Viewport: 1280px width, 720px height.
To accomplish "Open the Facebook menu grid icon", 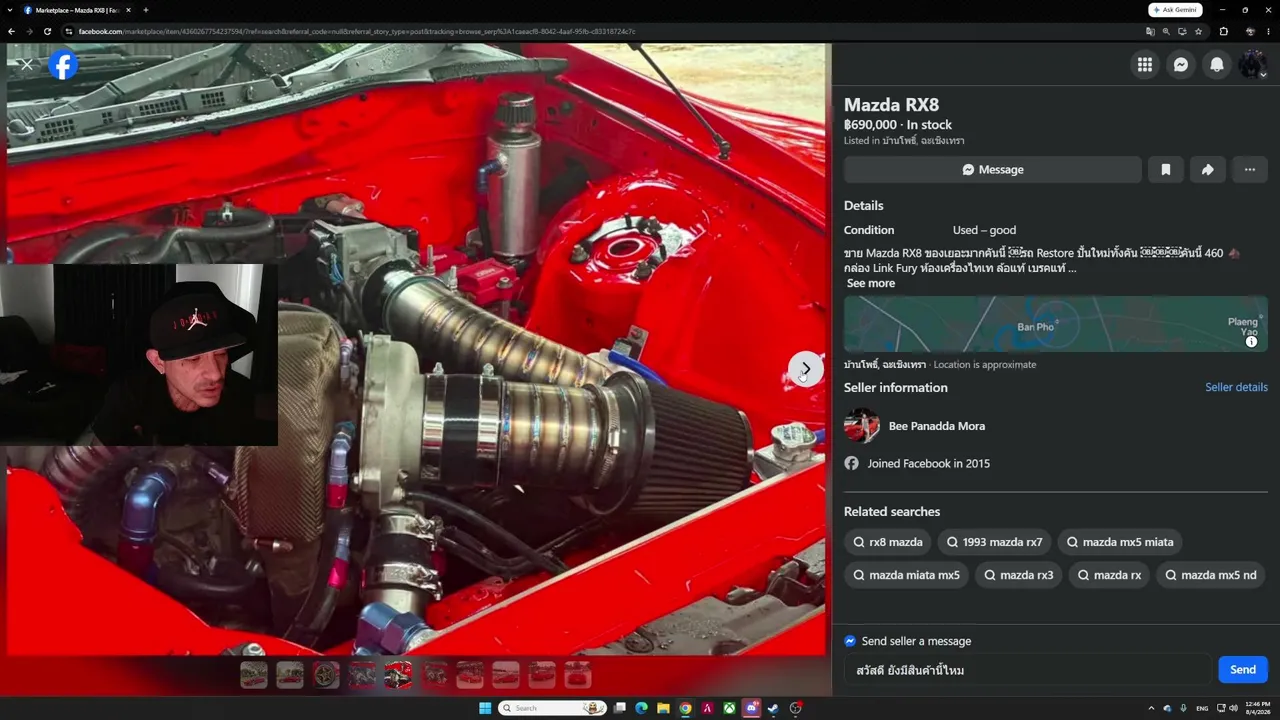I will 1144,65.
